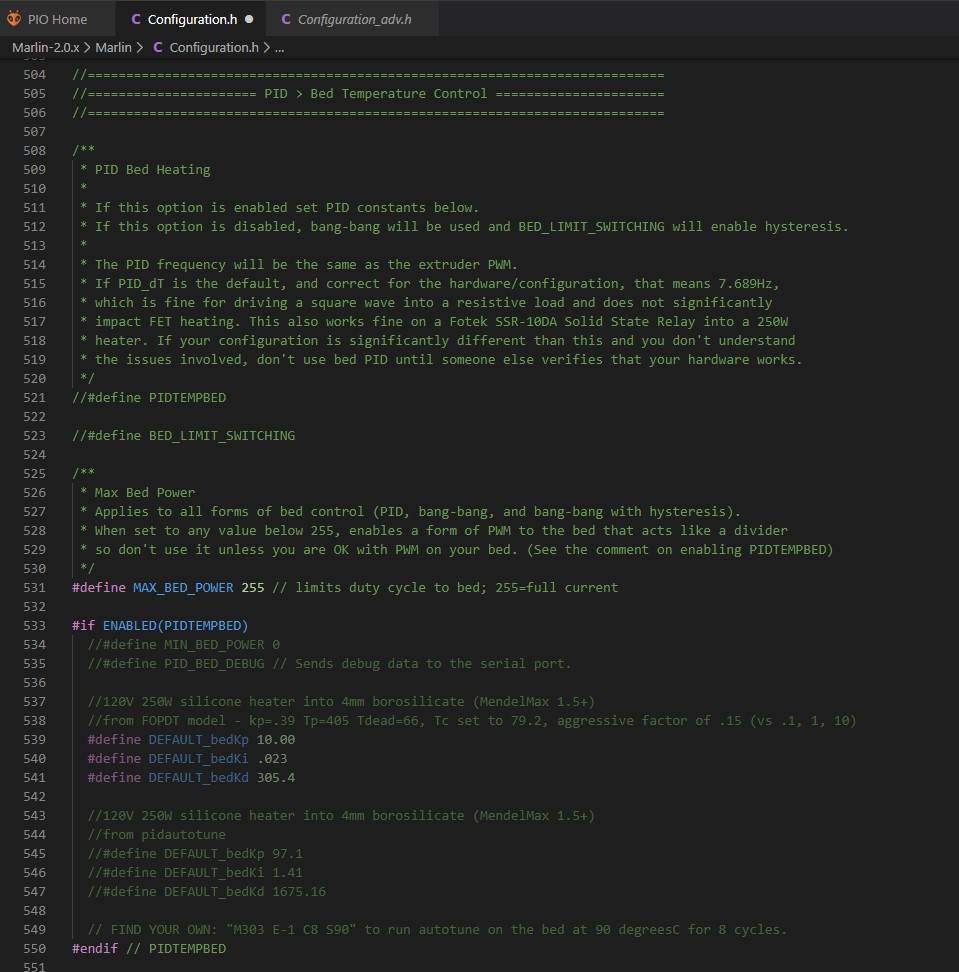The width and height of the screenshot is (959, 972).
Task: Switch to the PIO Home tab
Action: click(x=57, y=19)
